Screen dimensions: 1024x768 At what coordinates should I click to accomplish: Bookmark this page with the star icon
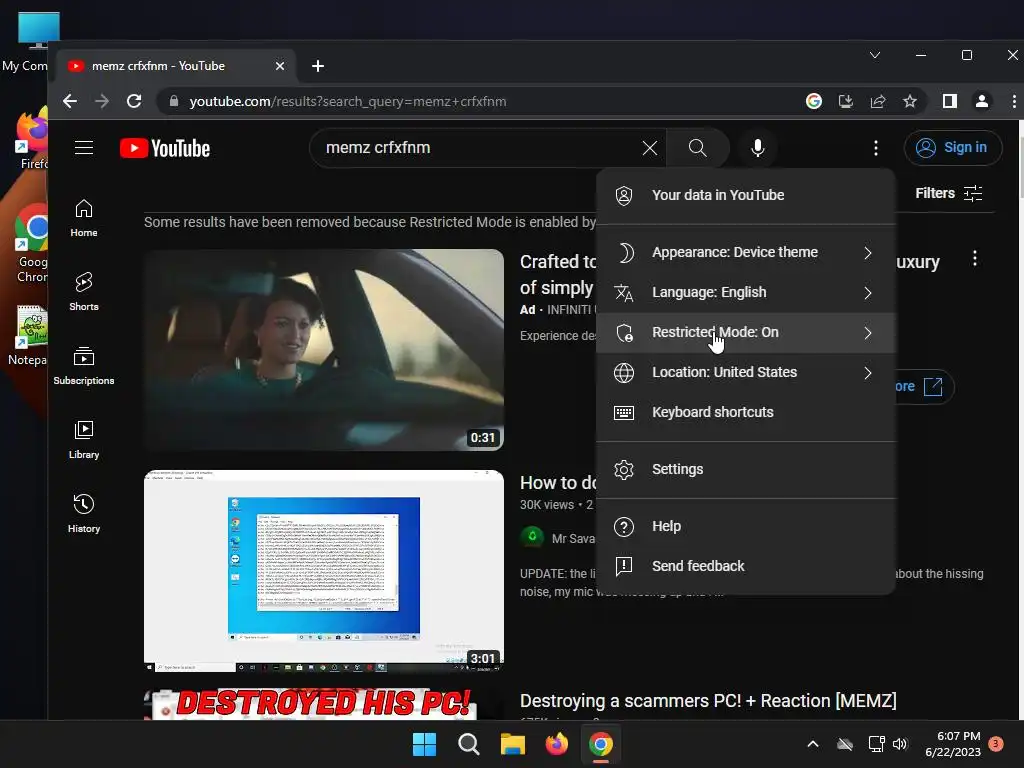[x=910, y=101]
